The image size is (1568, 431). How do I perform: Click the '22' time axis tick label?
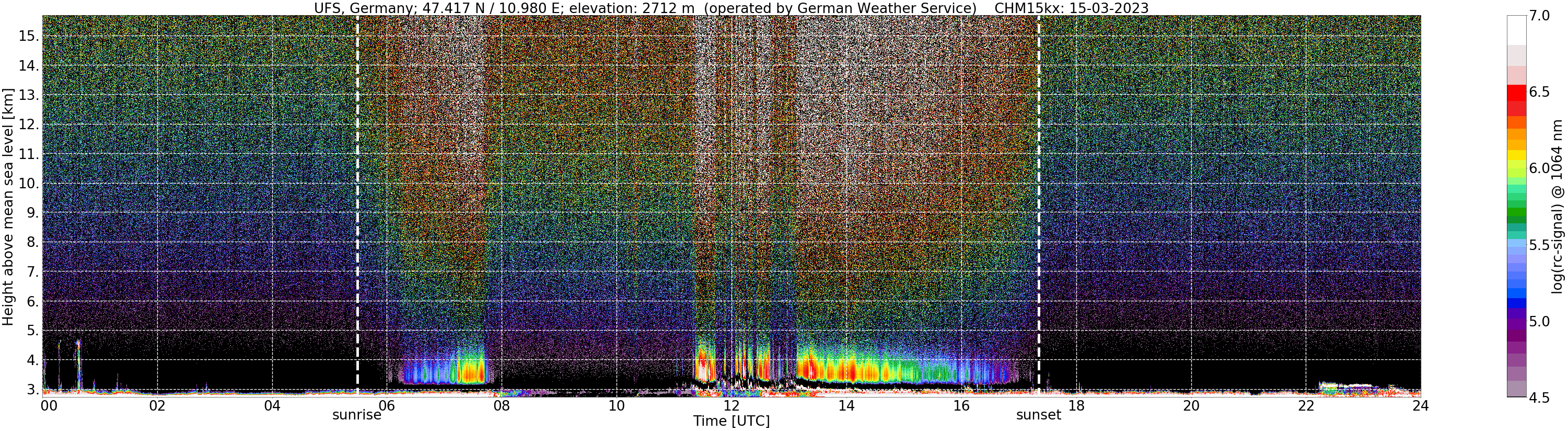click(1306, 406)
